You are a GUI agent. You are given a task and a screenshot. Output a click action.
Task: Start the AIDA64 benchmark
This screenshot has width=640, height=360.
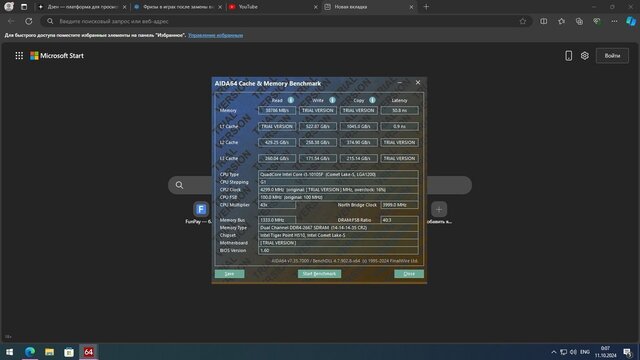[x=319, y=273]
